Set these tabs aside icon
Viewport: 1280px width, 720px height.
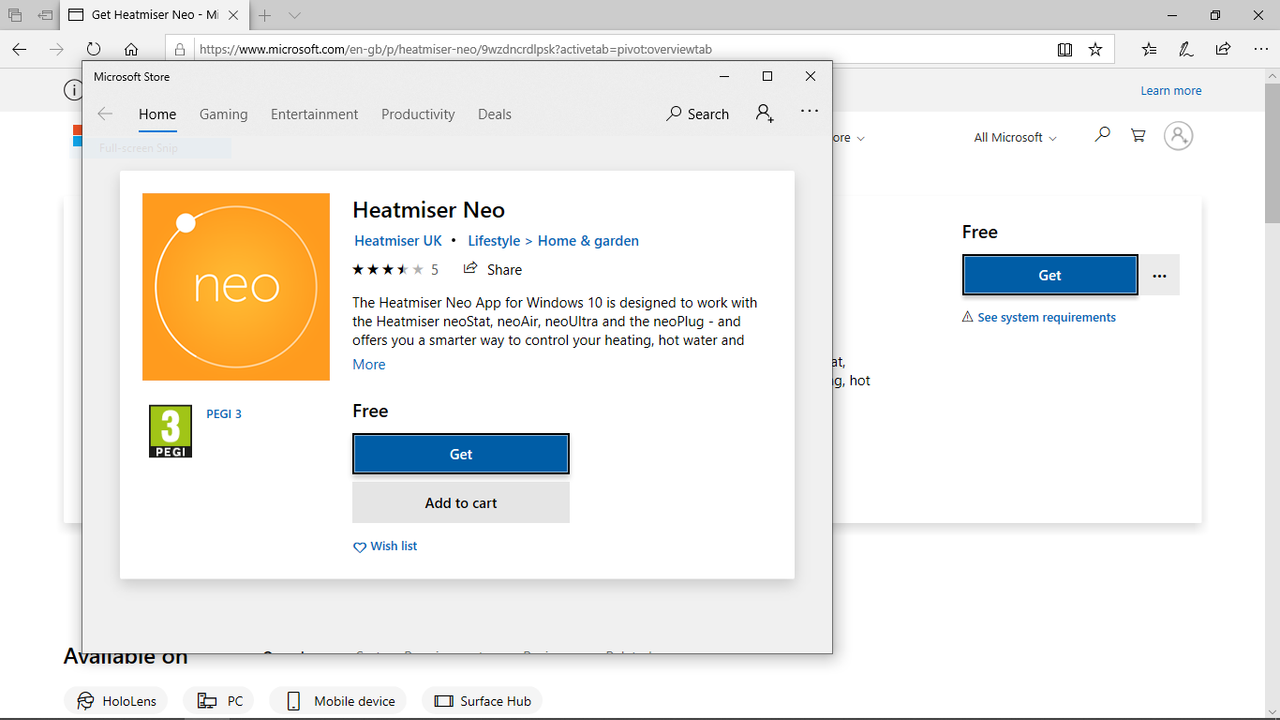pyautogui.click(x=45, y=15)
